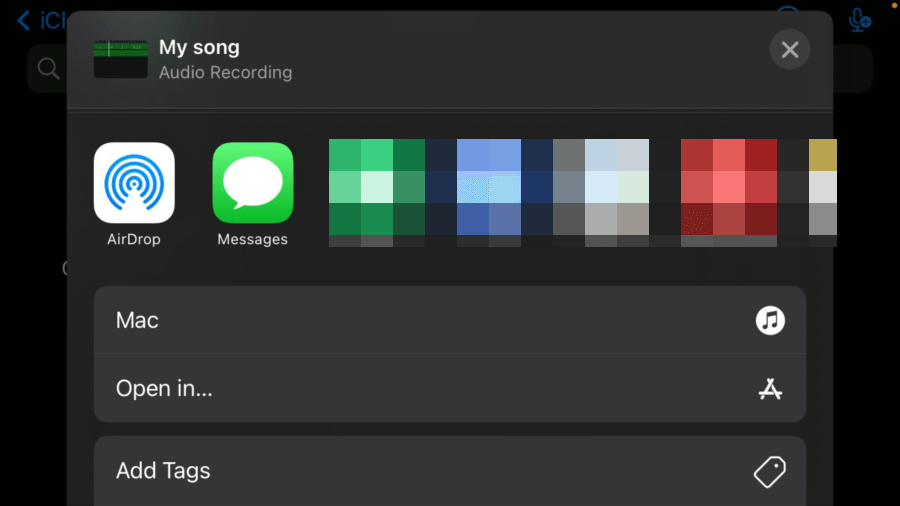Tap the tag icon beside Add Tags

point(770,472)
